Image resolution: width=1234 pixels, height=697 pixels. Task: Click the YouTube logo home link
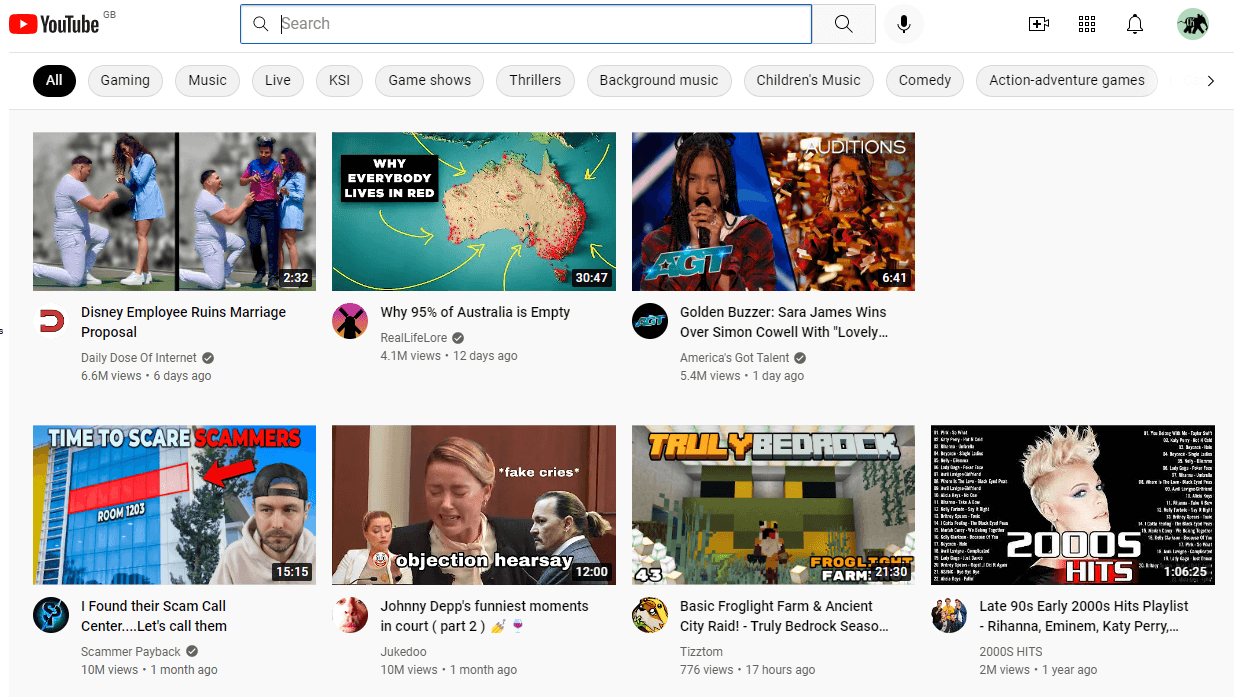point(54,24)
